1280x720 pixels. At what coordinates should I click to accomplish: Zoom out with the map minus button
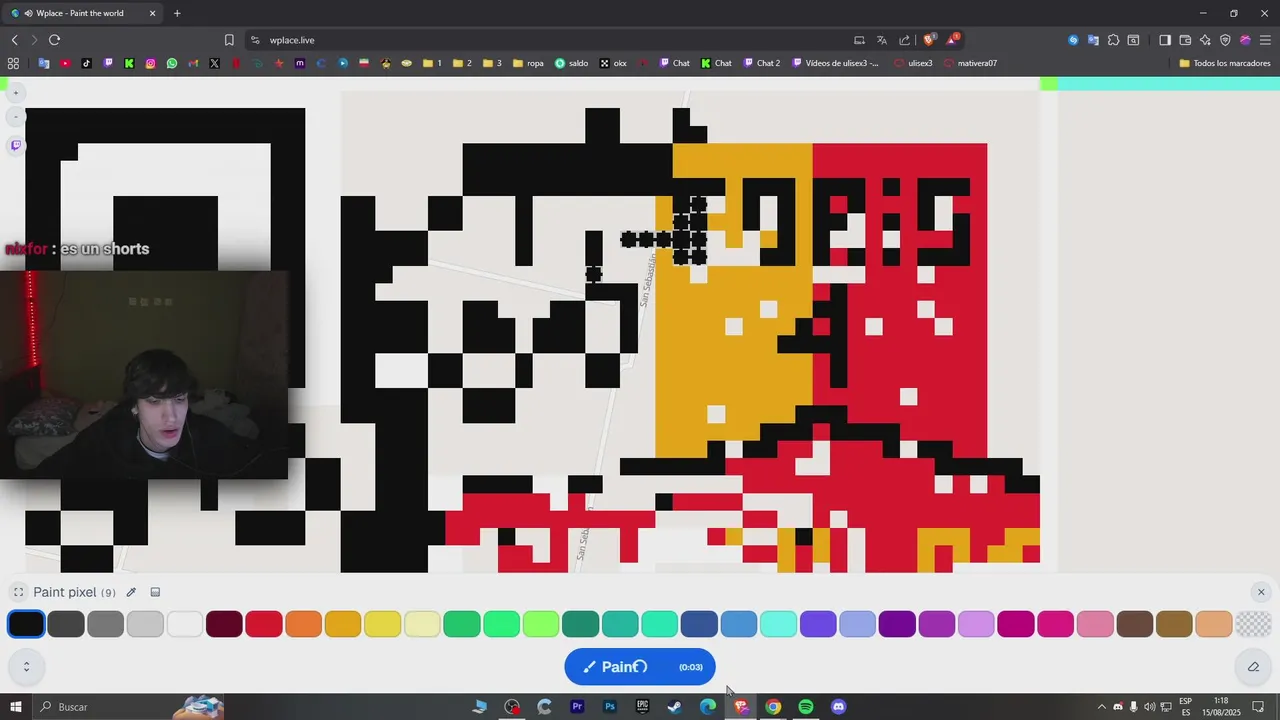(x=16, y=117)
